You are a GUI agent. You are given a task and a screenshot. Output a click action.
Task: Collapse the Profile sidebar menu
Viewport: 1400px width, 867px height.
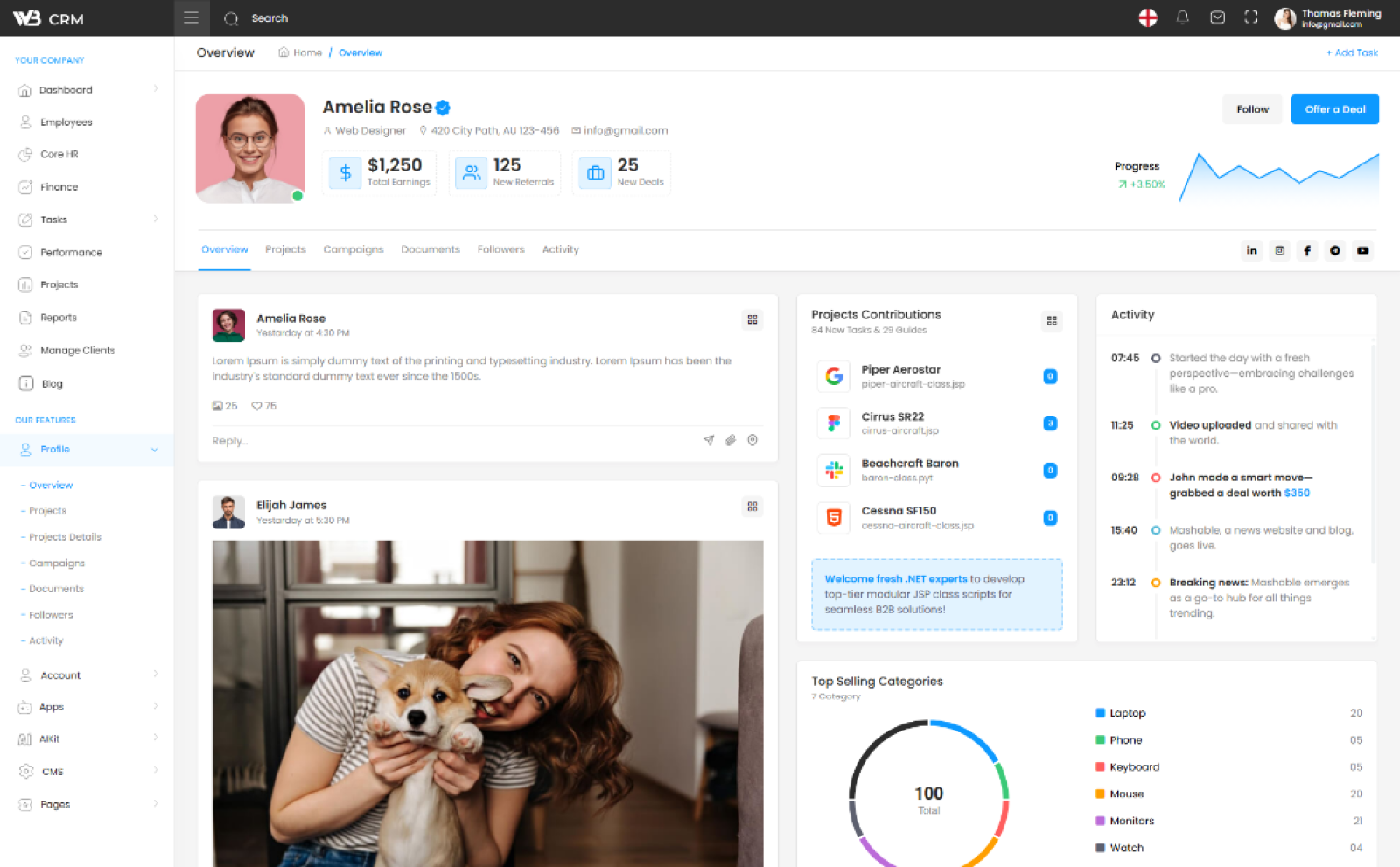point(87,450)
